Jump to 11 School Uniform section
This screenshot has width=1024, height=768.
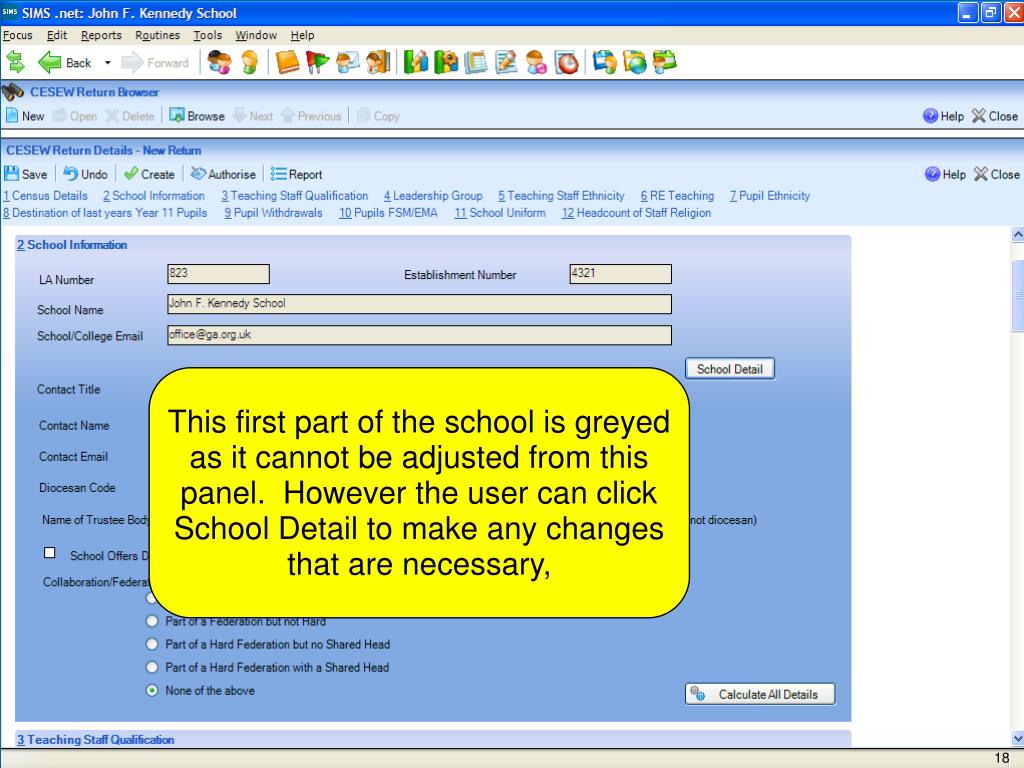coord(500,213)
